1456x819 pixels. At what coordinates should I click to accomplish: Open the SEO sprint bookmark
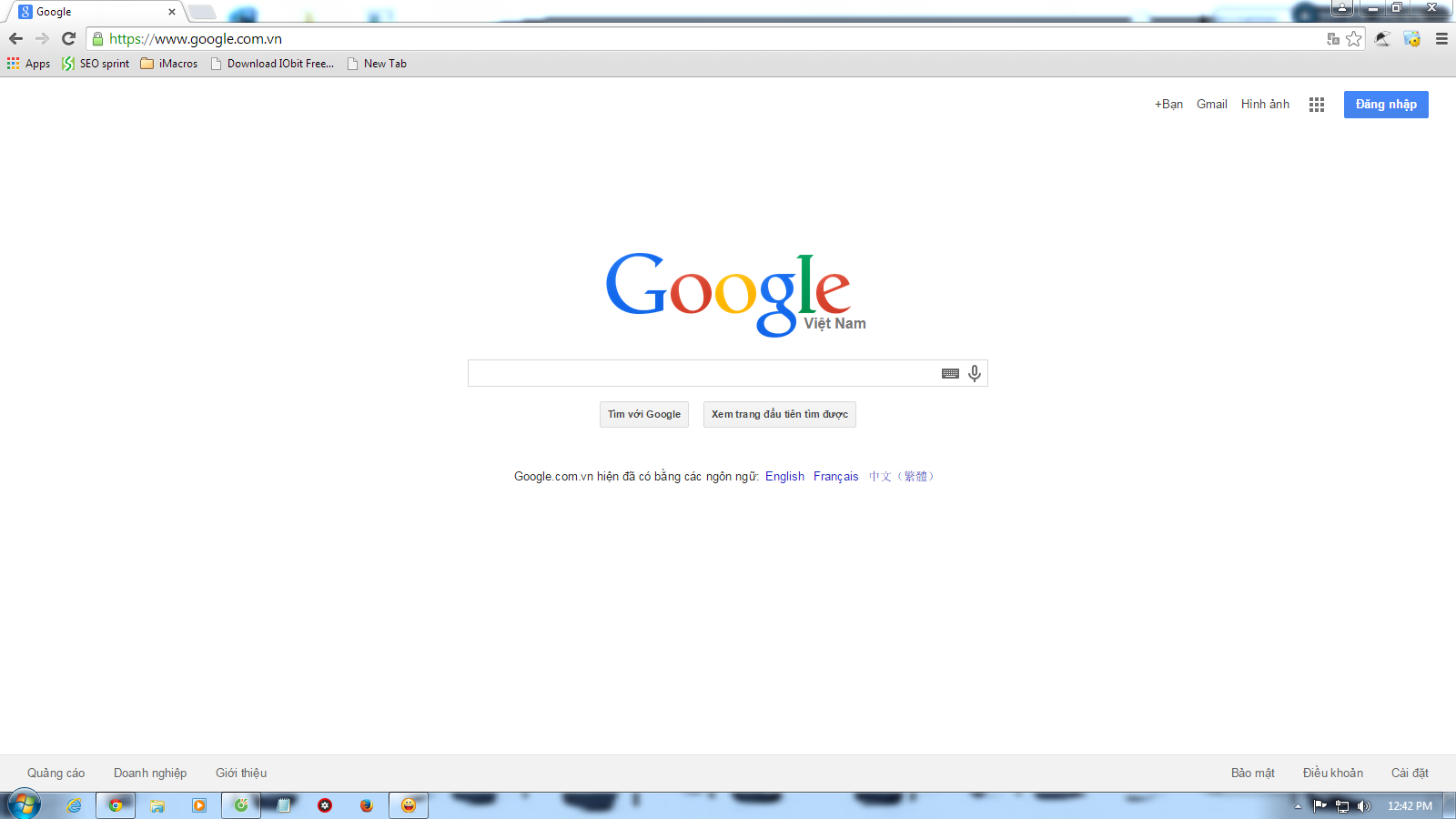click(96, 64)
